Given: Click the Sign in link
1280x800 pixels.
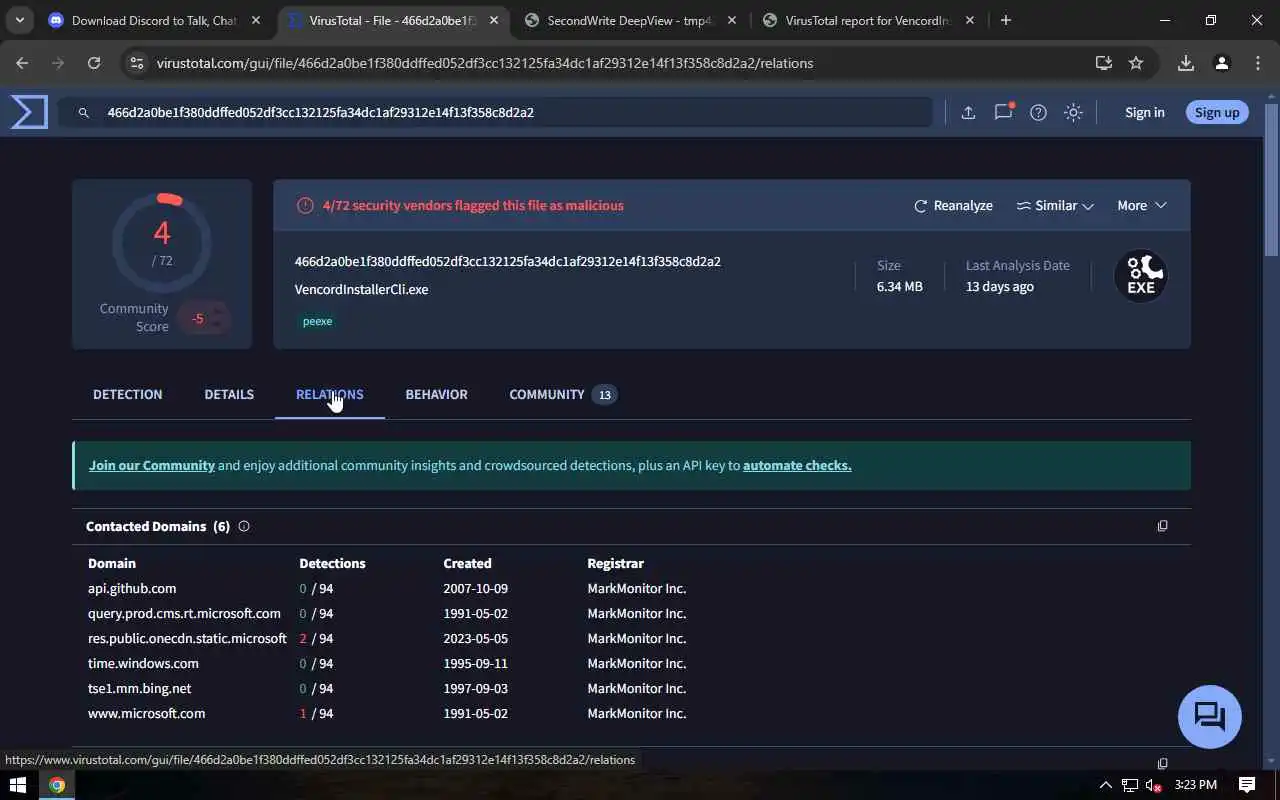Looking at the screenshot, I should (x=1144, y=112).
